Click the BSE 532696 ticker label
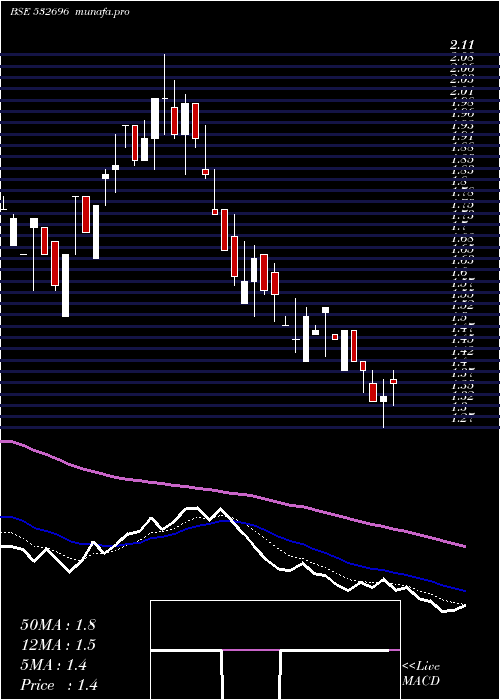This screenshot has height=700, width=500. tap(39, 12)
